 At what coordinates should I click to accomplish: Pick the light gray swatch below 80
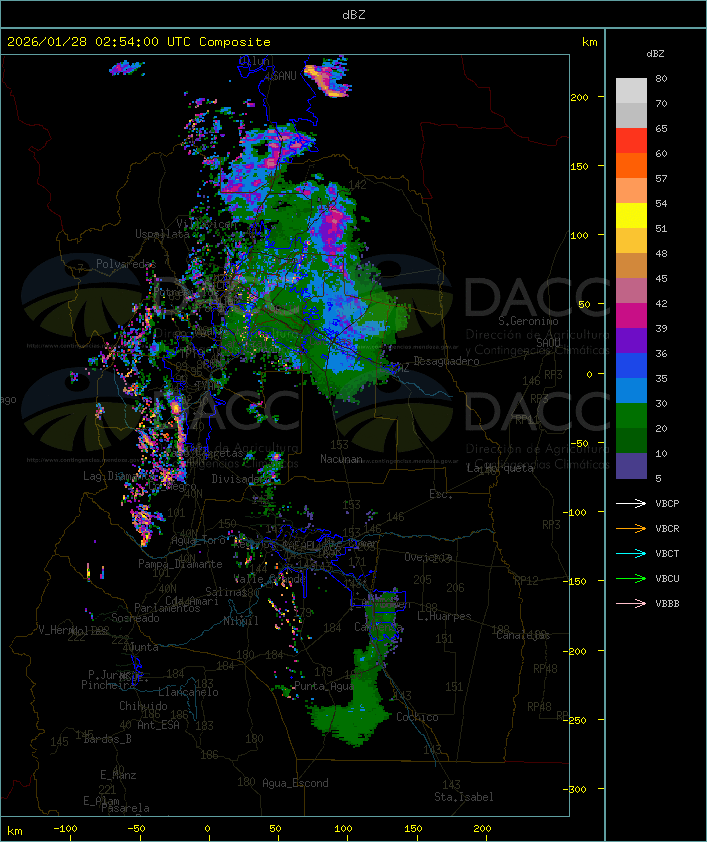pyautogui.click(x=631, y=90)
